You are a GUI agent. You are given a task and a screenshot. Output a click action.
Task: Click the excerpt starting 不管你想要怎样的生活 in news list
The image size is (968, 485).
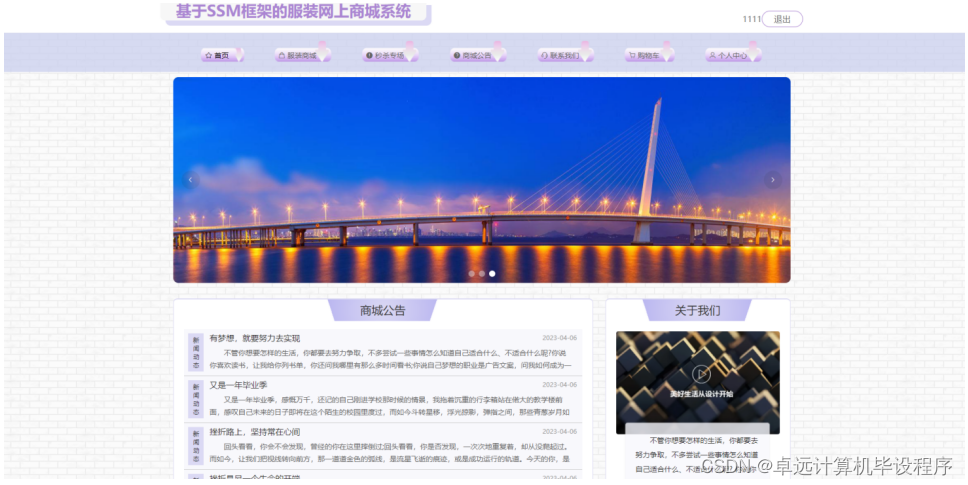tap(390, 359)
